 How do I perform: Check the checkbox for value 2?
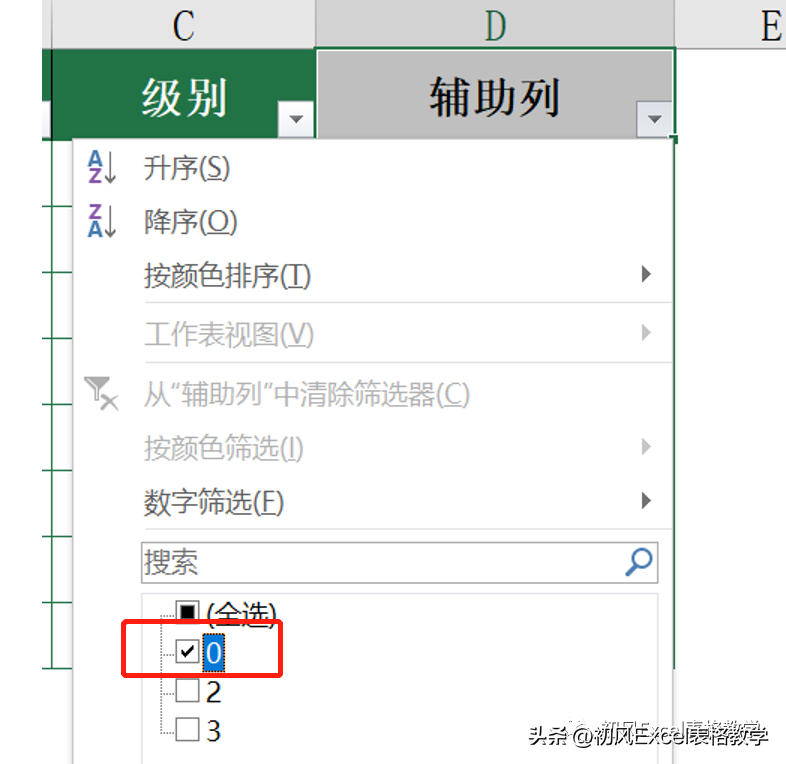[187, 690]
